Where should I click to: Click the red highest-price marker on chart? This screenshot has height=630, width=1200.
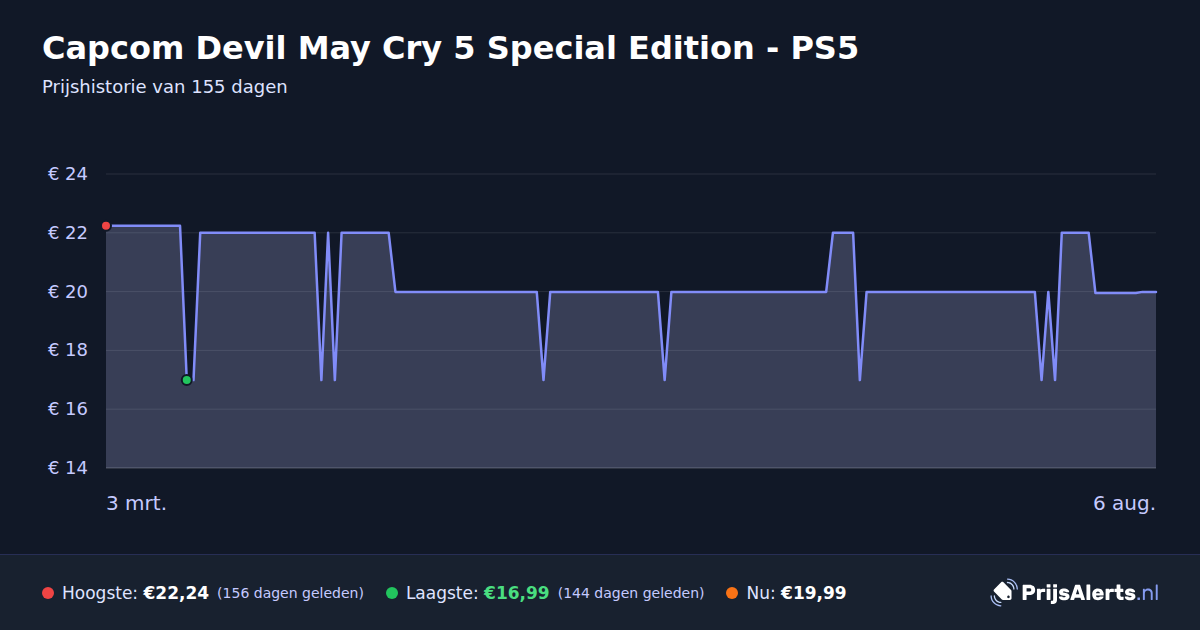pos(106,226)
